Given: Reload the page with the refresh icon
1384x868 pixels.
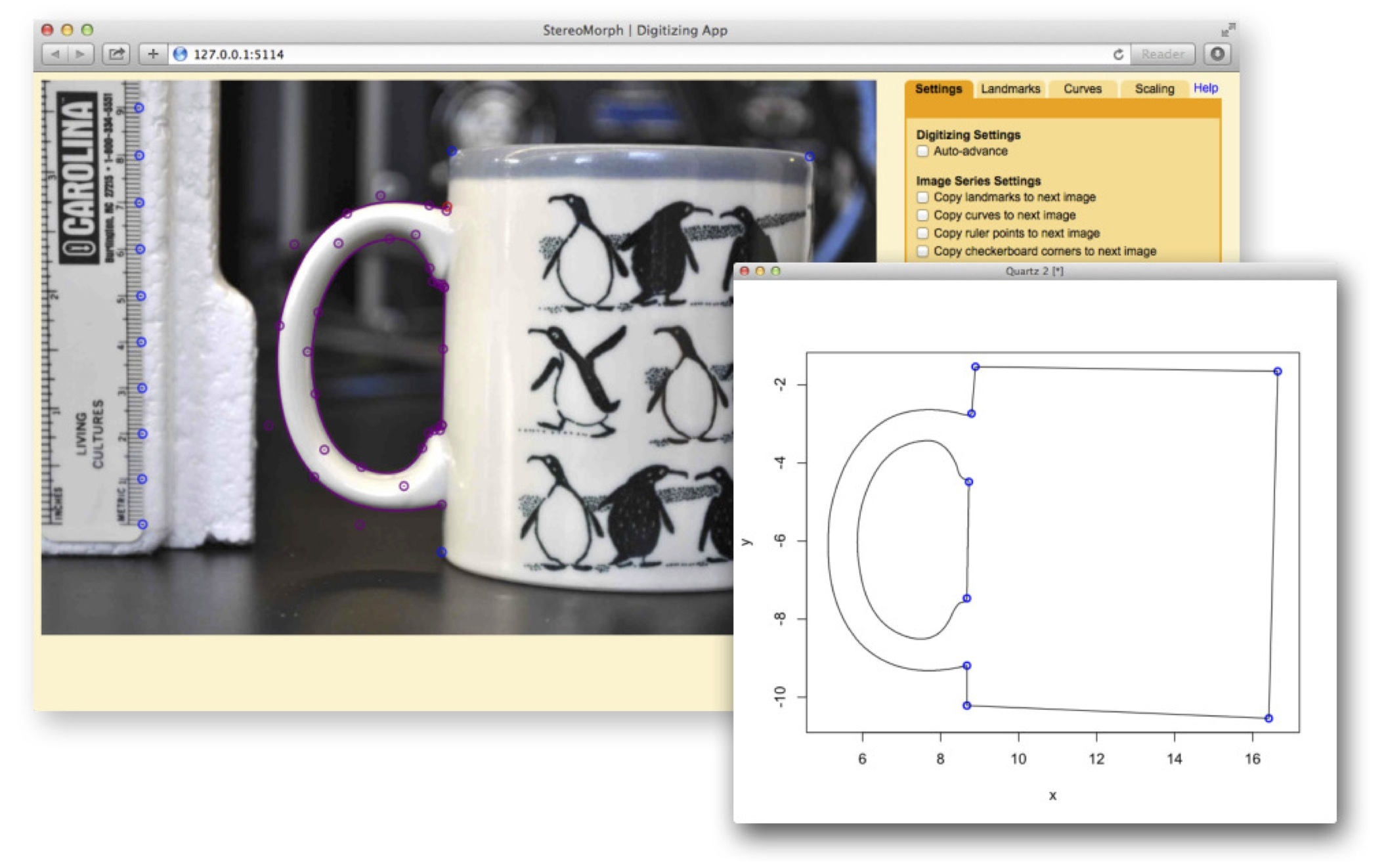Looking at the screenshot, I should coord(1118,54).
